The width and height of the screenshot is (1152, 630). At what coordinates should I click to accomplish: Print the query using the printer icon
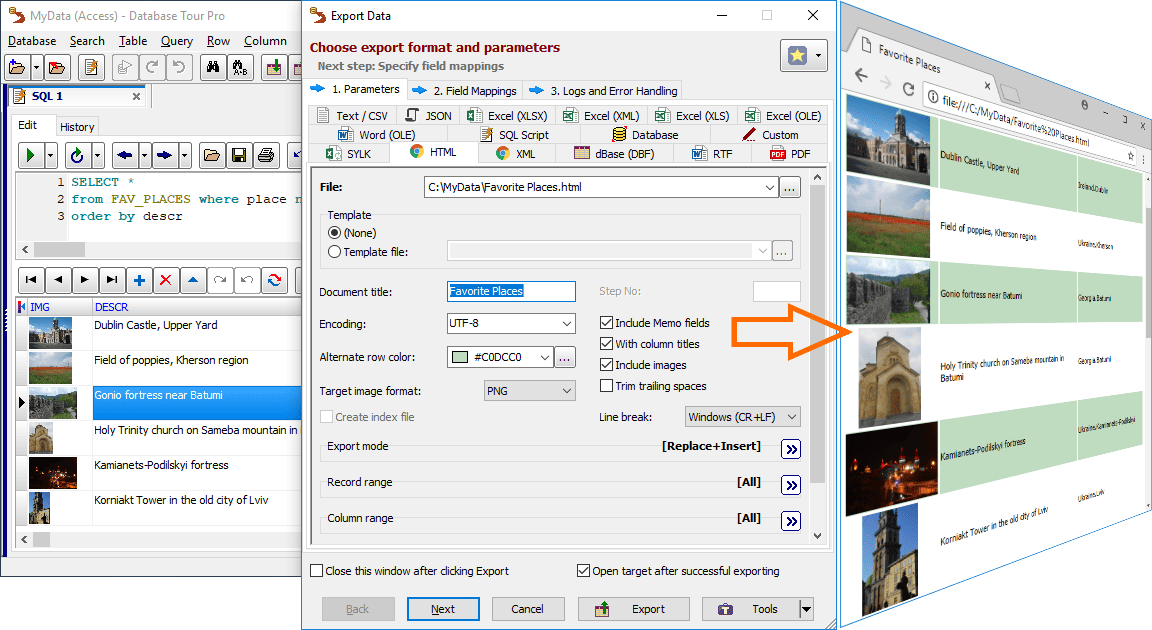click(266, 155)
